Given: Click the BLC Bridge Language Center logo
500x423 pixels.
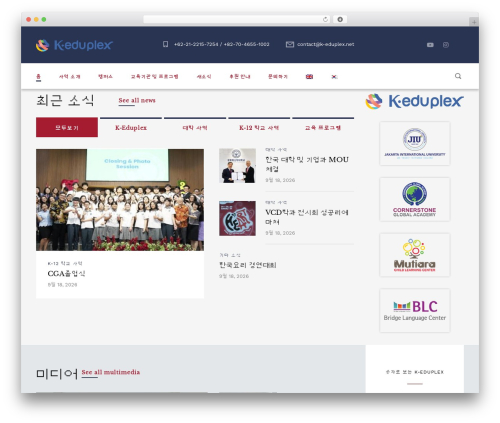Looking at the screenshot, I should tap(415, 310).
